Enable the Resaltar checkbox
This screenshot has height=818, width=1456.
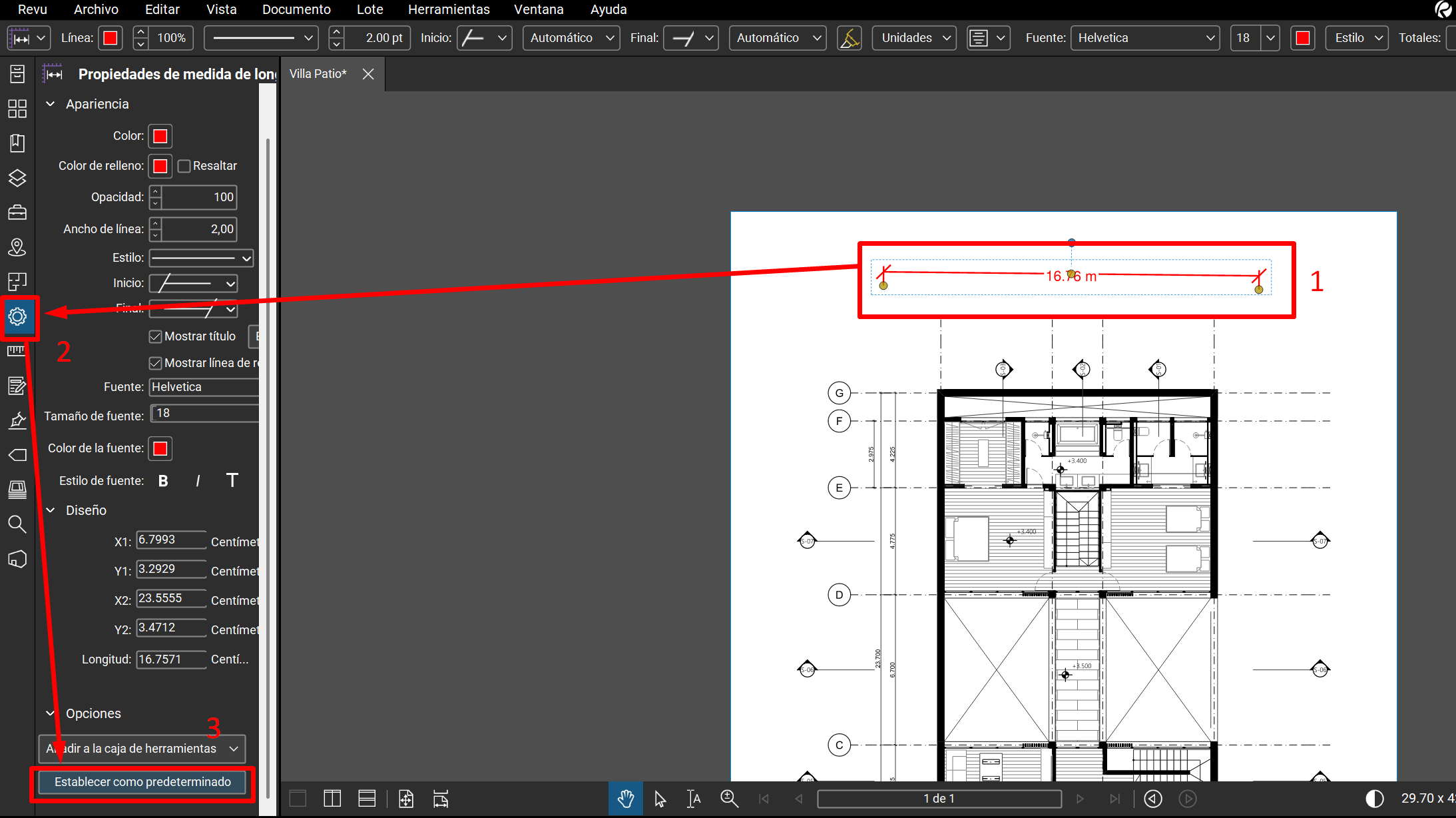tap(184, 166)
